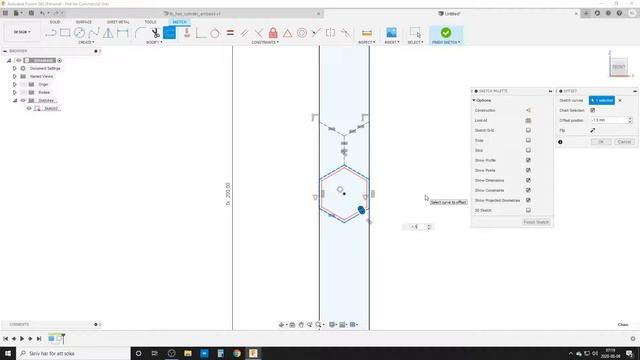Click the Flip arrow icon in Offset dialog
640x360 pixels.
(593, 130)
